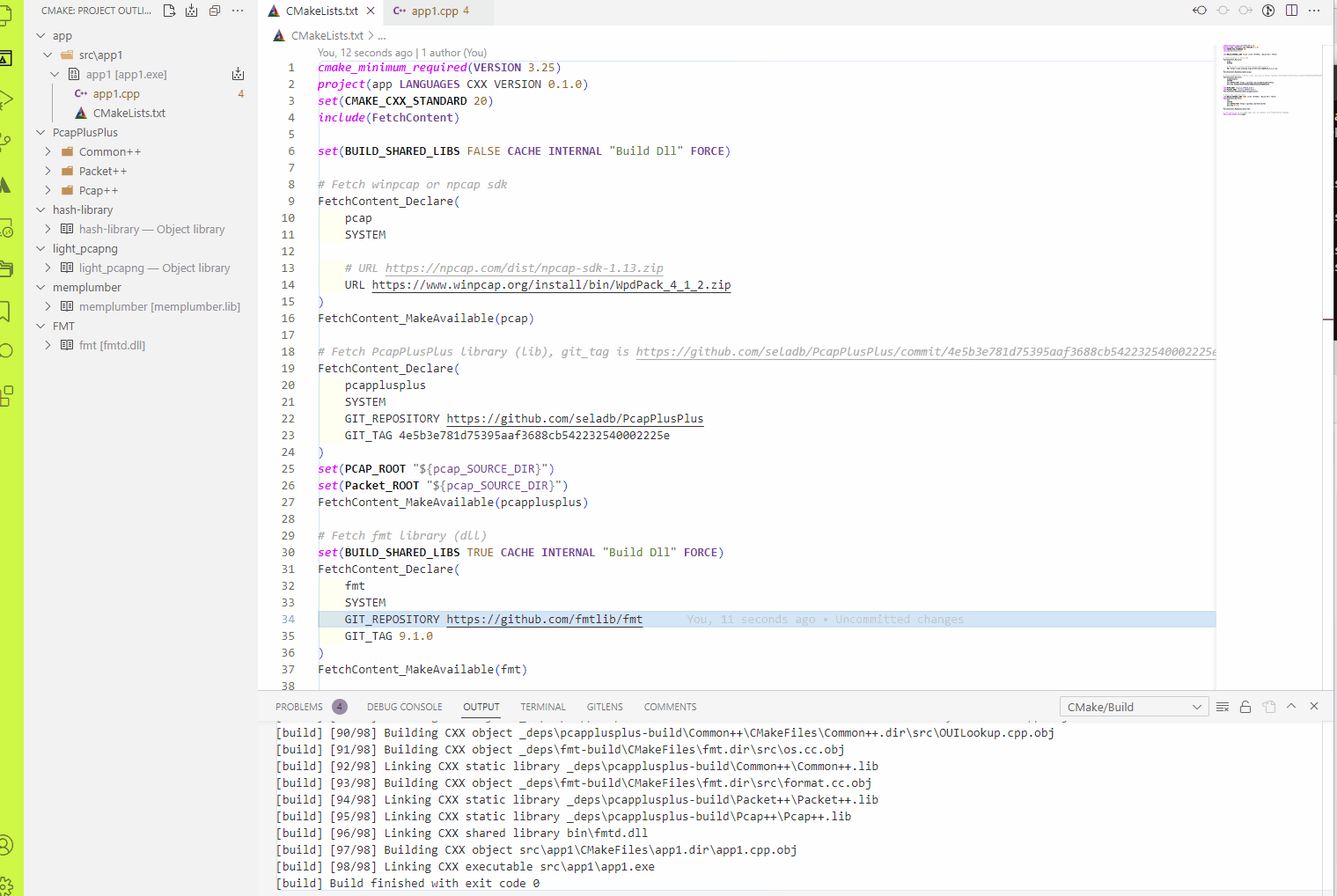Close the CMakeLists.txt tab

(x=371, y=11)
